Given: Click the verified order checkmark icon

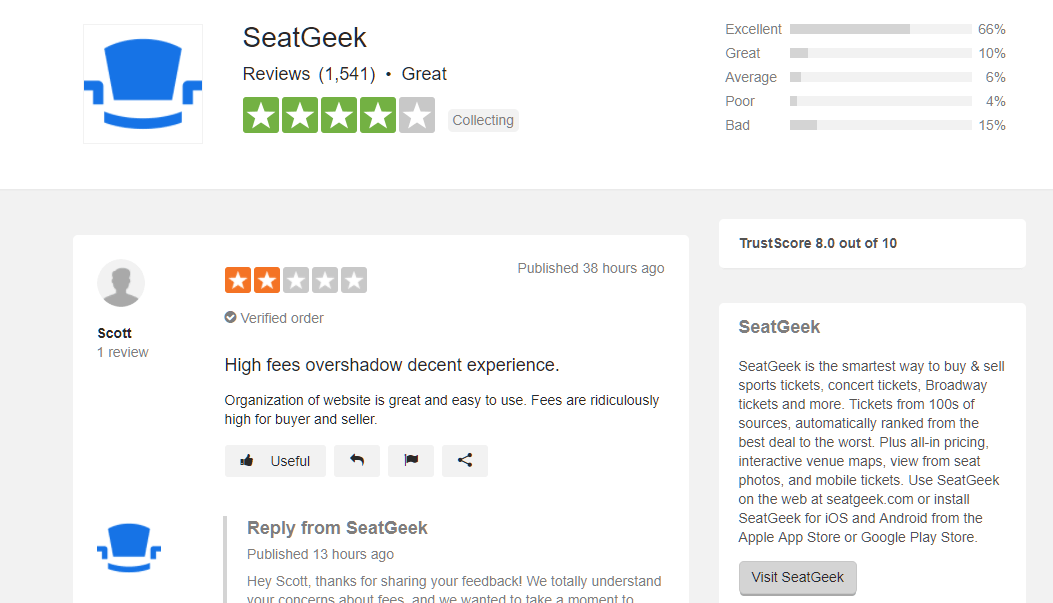Looking at the screenshot, I should [231, 318].
